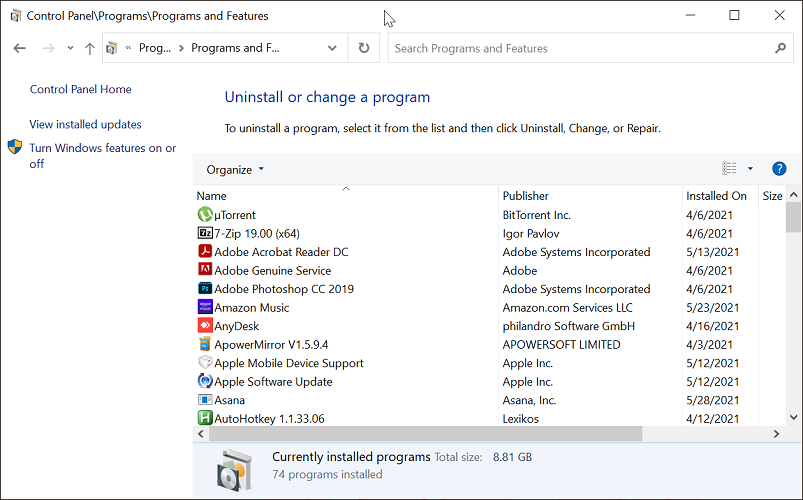Screen dimensions: 803x500
Task: Click the Prog... breadcrumb
Action: tap(155, 48)
